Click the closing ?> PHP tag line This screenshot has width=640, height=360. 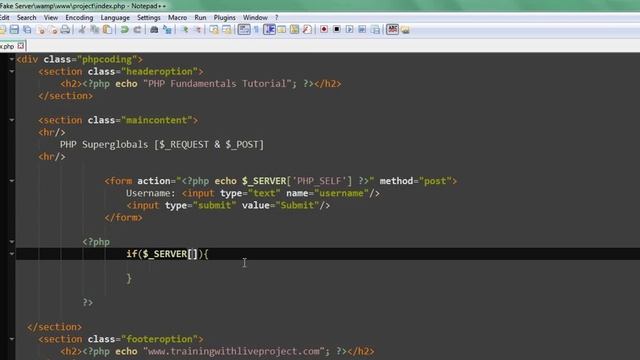(88, 302)
